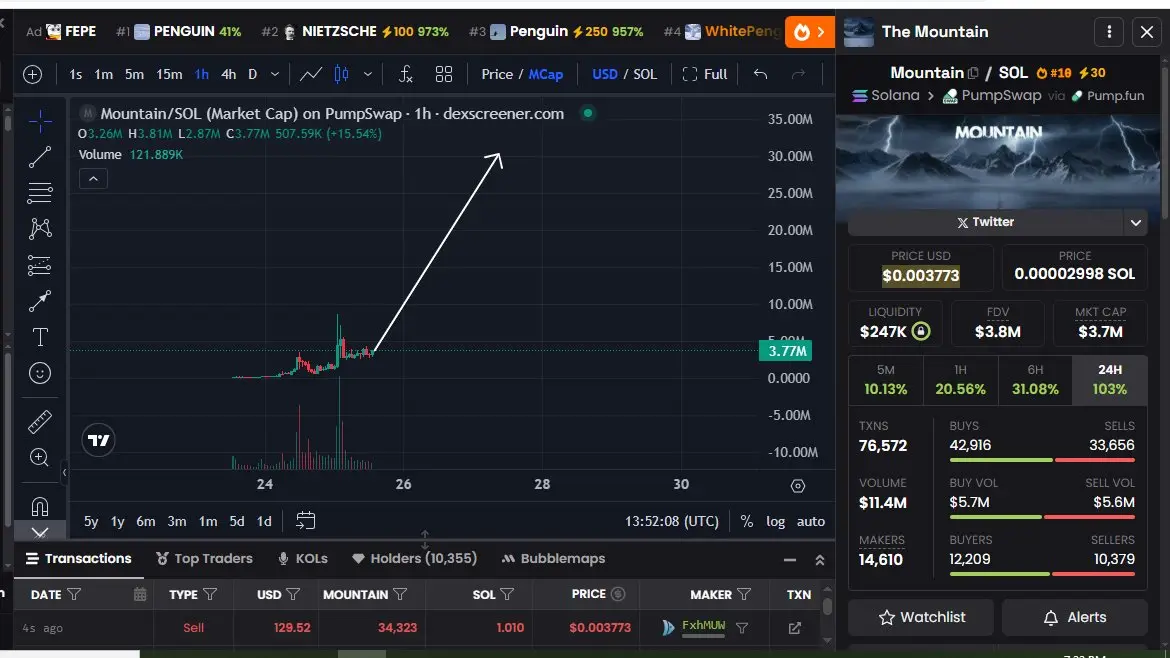
Task: Collapse the chart legend with caret
Action: pyautogui.click(x=93, y=178)
